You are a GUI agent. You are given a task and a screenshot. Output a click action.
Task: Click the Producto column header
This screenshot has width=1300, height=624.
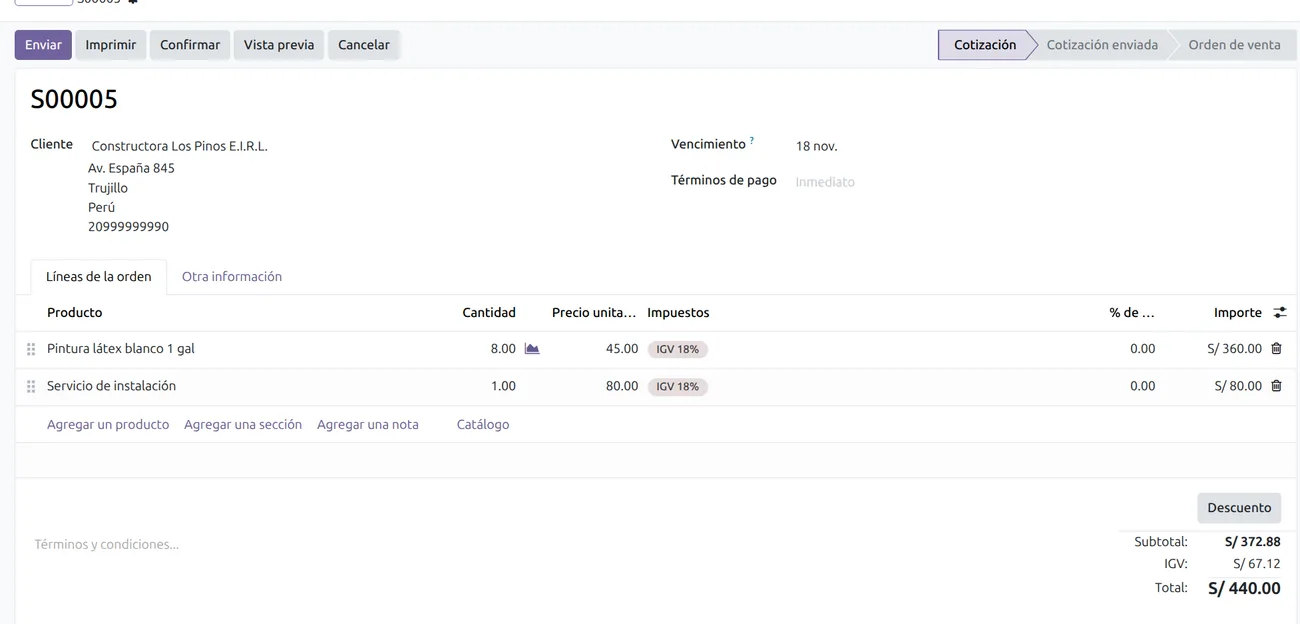(x=75, y=313)
